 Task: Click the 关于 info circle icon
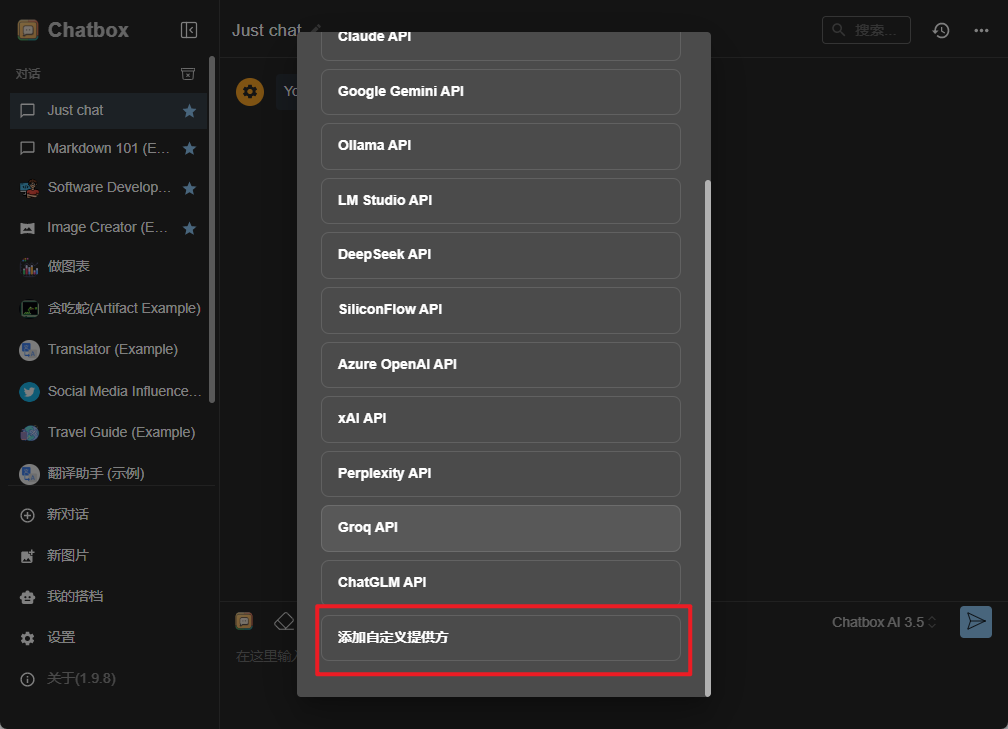click(27, 680)
